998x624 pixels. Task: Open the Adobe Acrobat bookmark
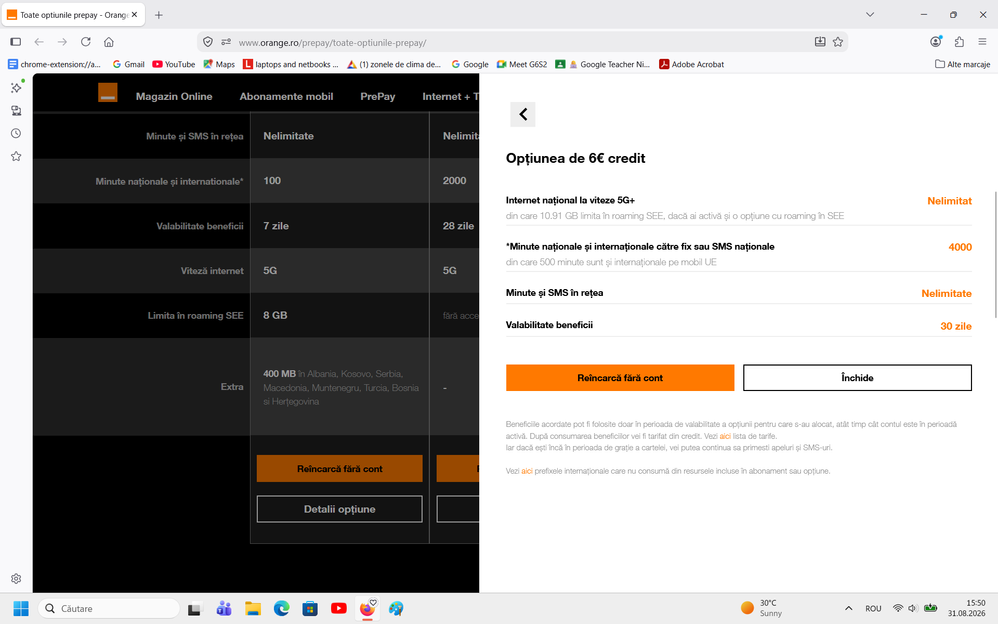click(691, 64)
